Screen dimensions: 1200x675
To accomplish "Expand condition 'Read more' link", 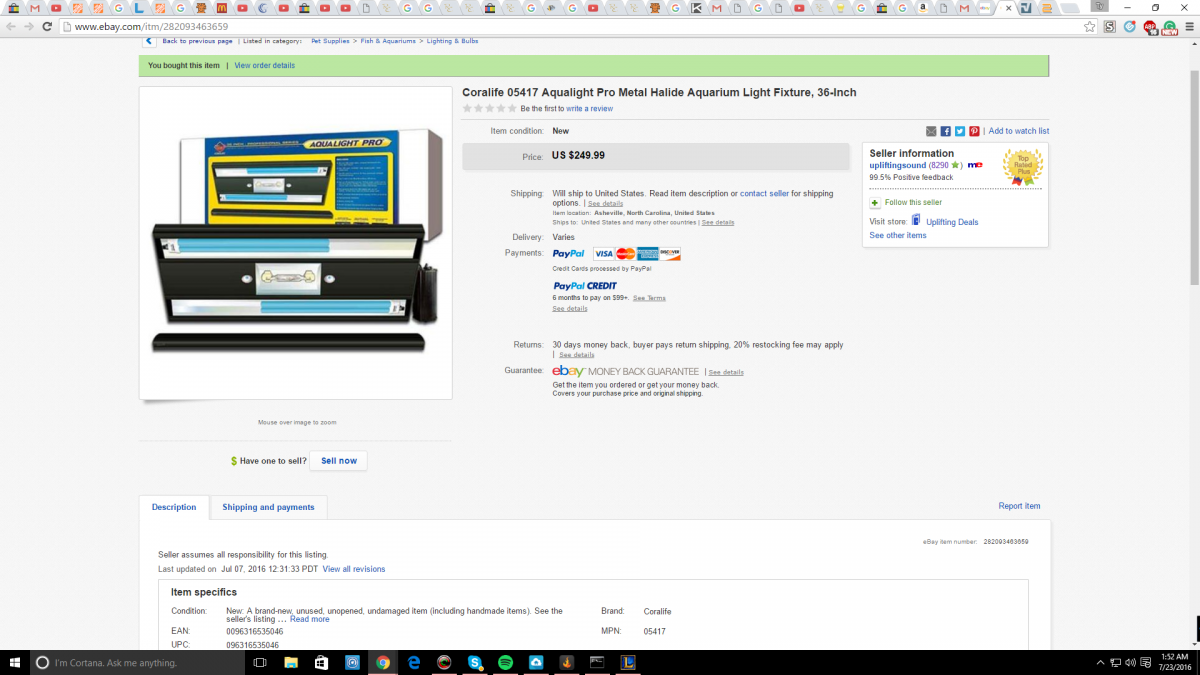I will pyautogui.click(x=310, y=619).
